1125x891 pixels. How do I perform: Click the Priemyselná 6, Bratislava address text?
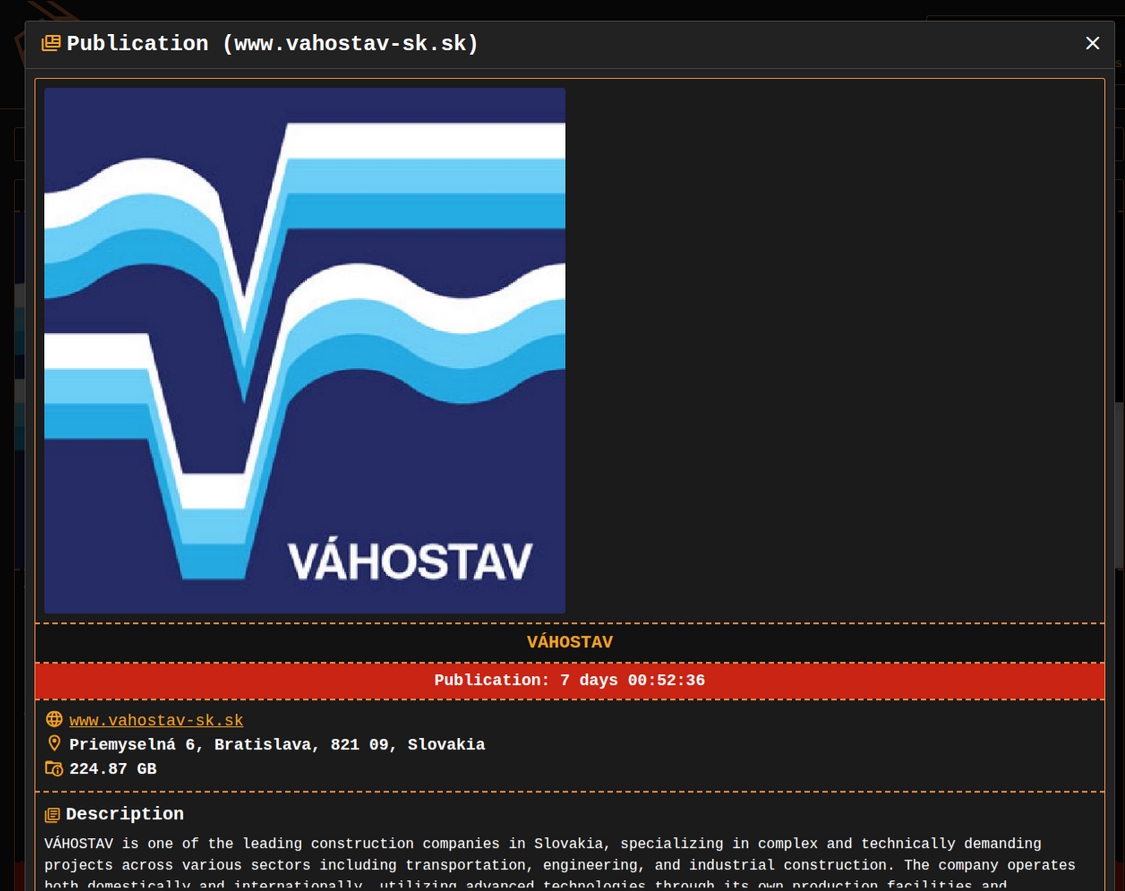click(276, 744)
